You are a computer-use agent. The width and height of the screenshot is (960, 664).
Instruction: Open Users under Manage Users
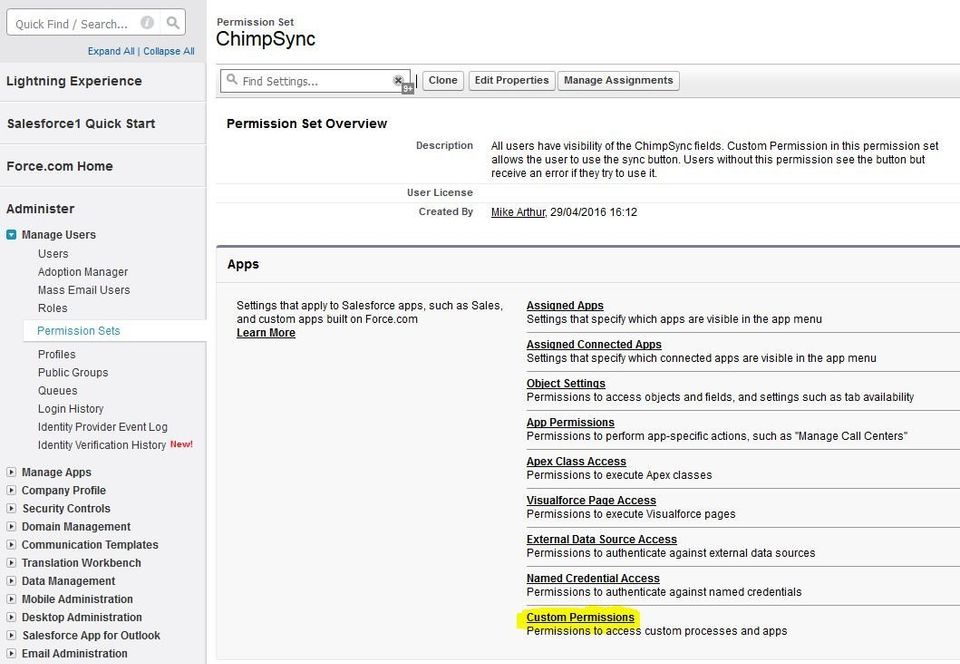(53, 253)
